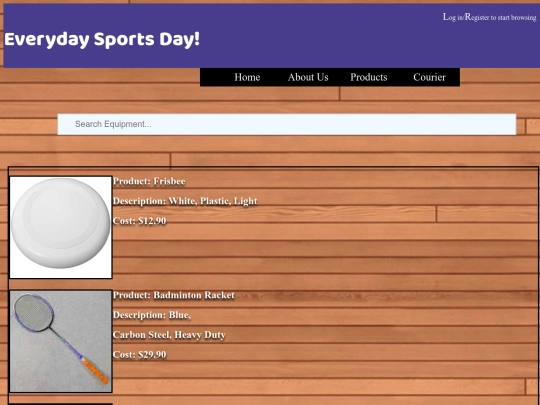Click the 'Carbon Steel, Heavy Duty' line
540x405 pixels.
pos(169,335)
